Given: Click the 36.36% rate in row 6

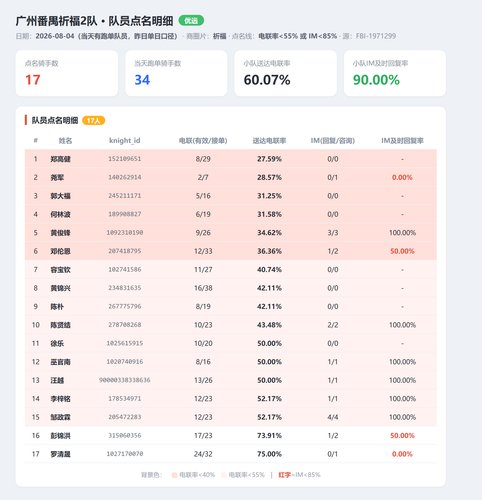Looking at the screenshot, I should tap(269, 251).
